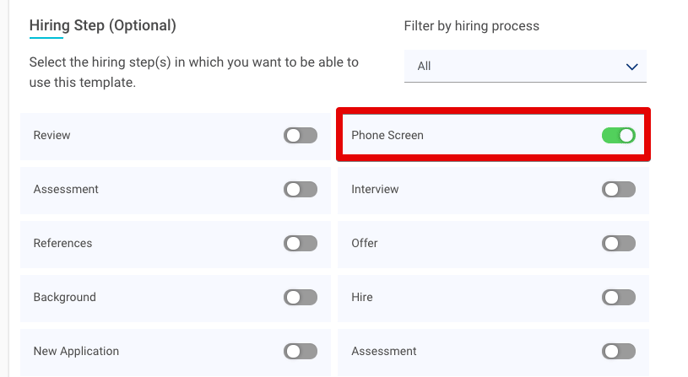Image resolution: width=688 pixels, height=377 pixels.
Task: Click the New Application row label
Action: tap(76, 351)
